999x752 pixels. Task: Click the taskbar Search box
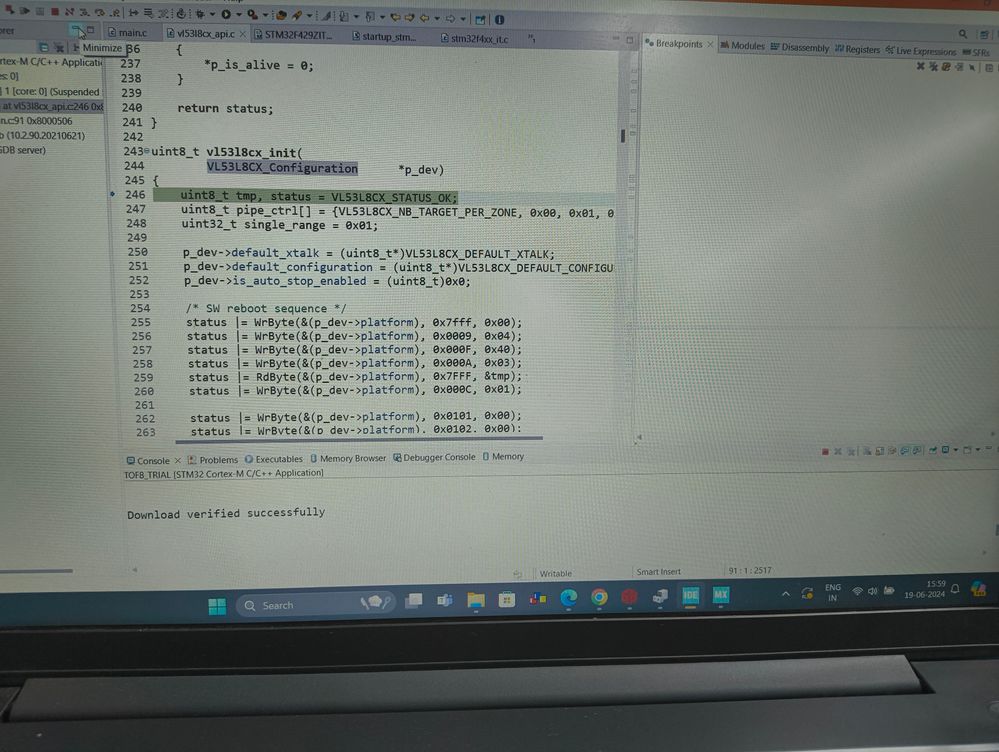315,604
